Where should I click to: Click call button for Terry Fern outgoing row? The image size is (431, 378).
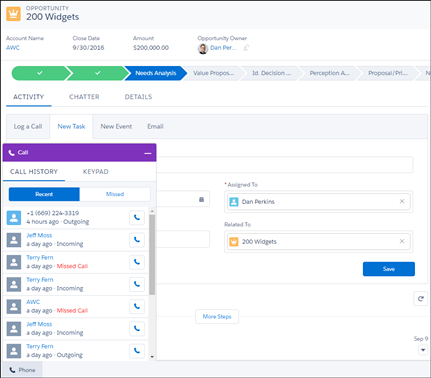click(x=137, y=350)
